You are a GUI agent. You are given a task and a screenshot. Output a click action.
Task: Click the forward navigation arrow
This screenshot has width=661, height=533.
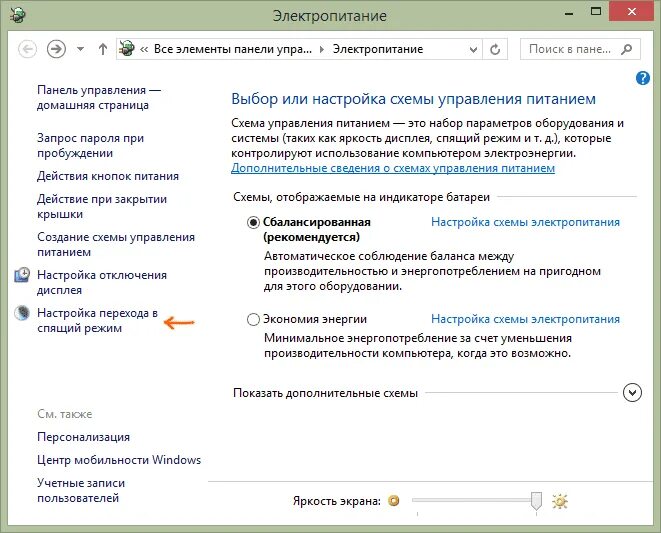(x=56, y=49)
